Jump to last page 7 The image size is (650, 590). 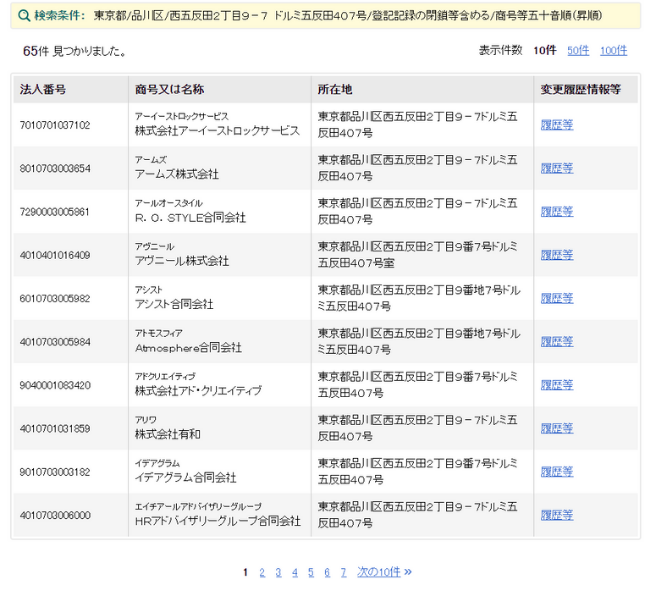coord(343,572)
